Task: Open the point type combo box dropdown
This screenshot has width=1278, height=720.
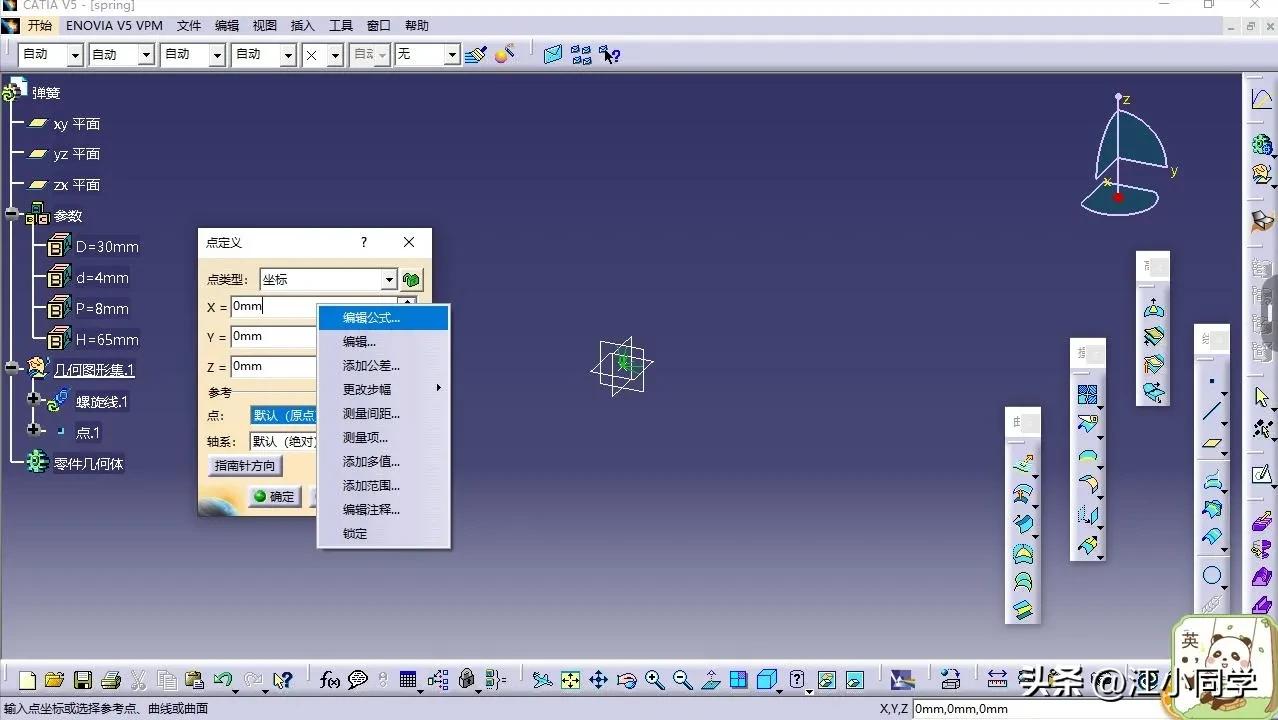Action: pos(389,280)
